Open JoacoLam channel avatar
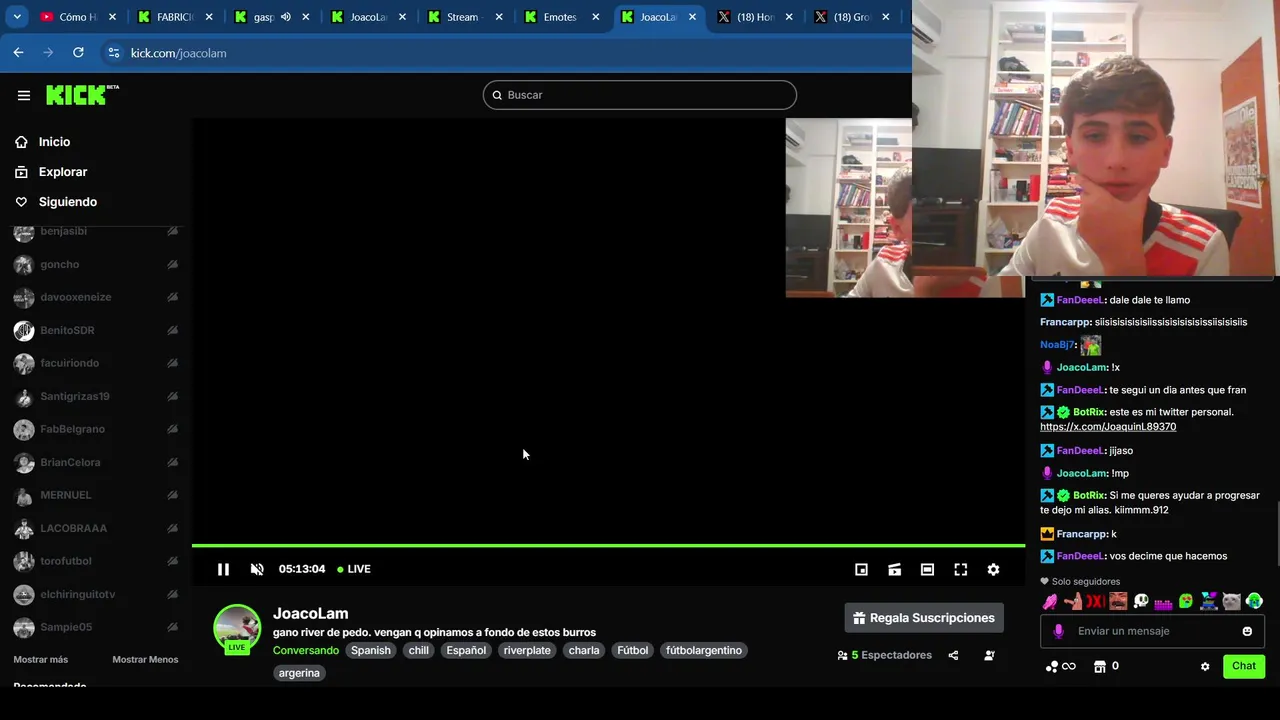 (x=237, y=629)
